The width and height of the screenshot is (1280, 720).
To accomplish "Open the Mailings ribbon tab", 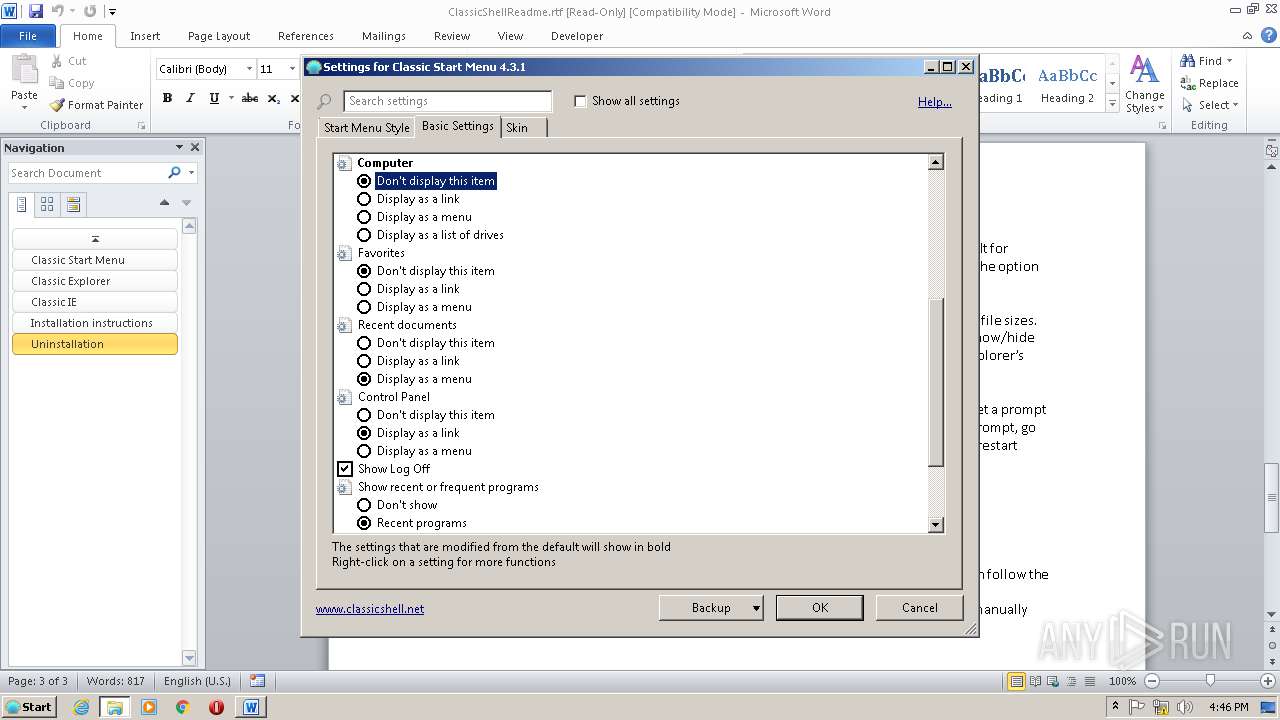I will pos(384,36).
